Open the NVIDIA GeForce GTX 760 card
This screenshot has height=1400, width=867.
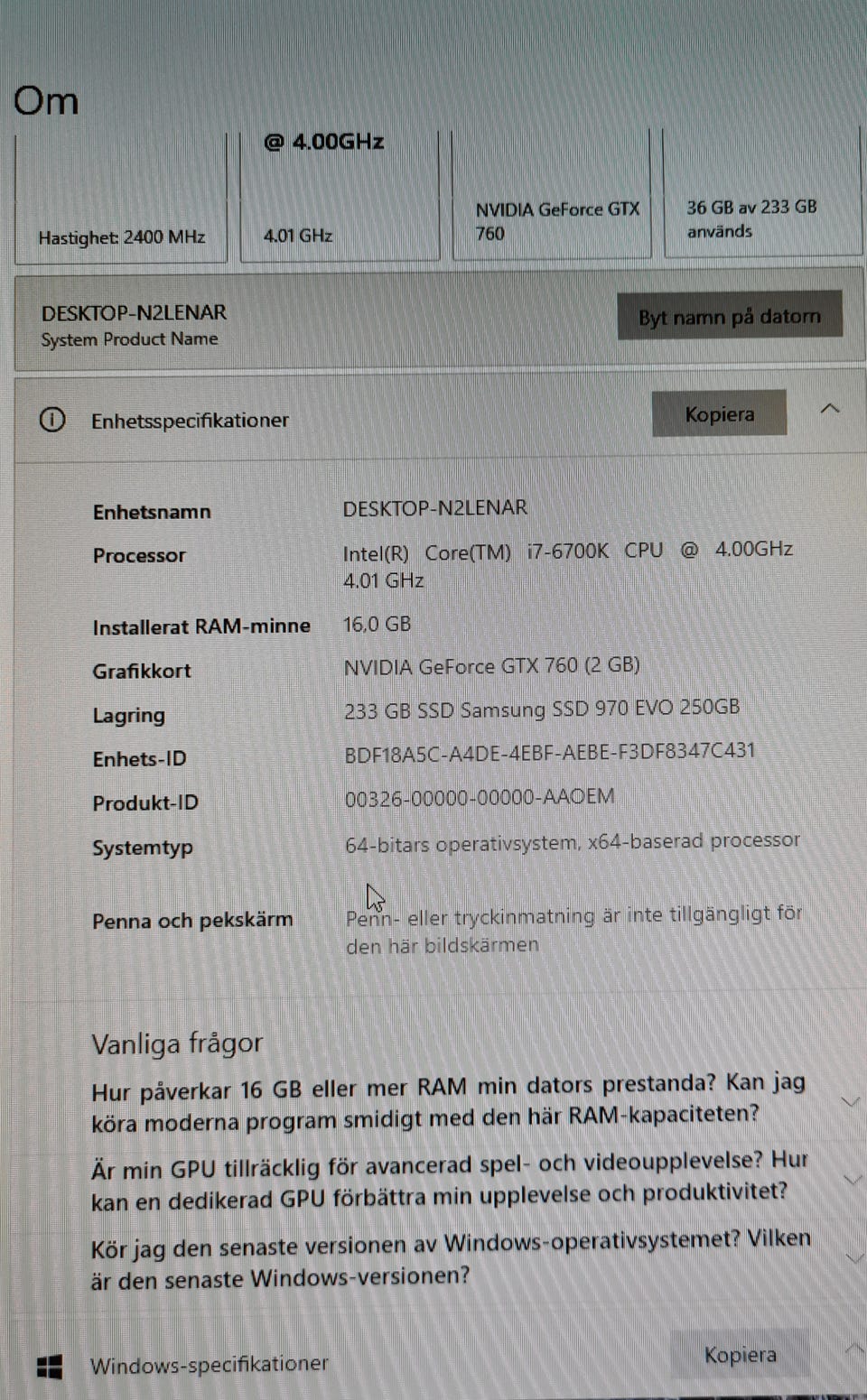(552, 194)
